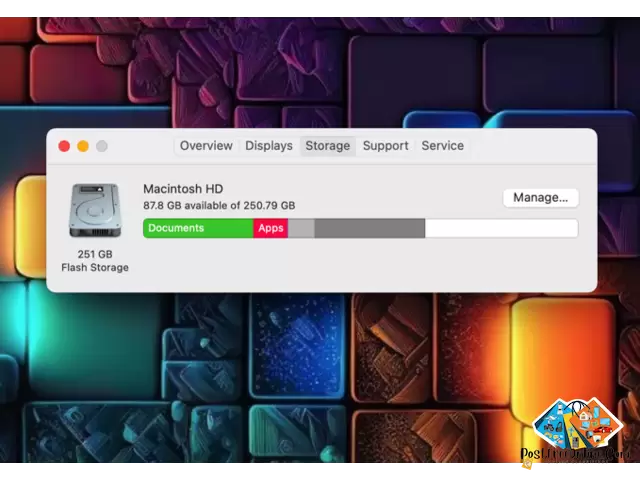Click the dark gray storage bar segment
The width and height of the screenshot is (640, 480).
pos(370,228)
